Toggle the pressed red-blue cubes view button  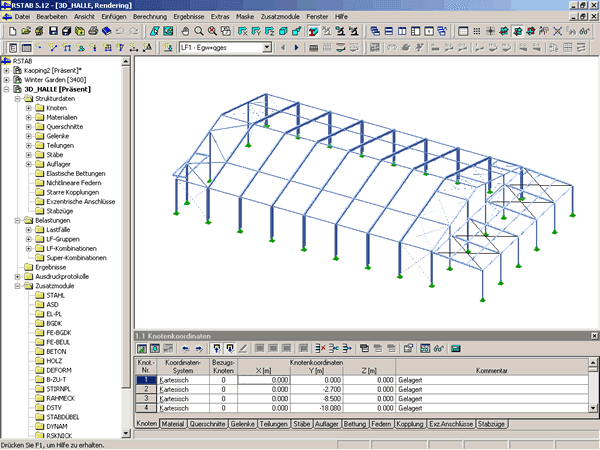coord(517,31)
